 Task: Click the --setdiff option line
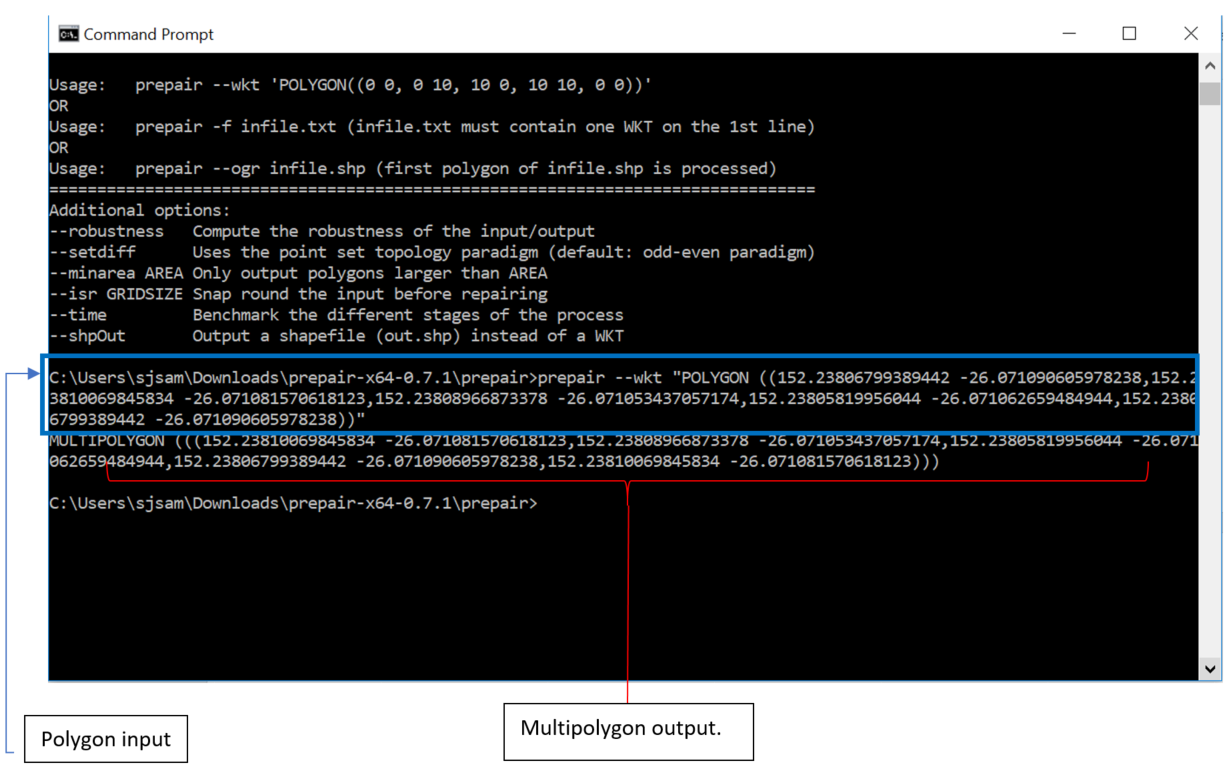432,252
